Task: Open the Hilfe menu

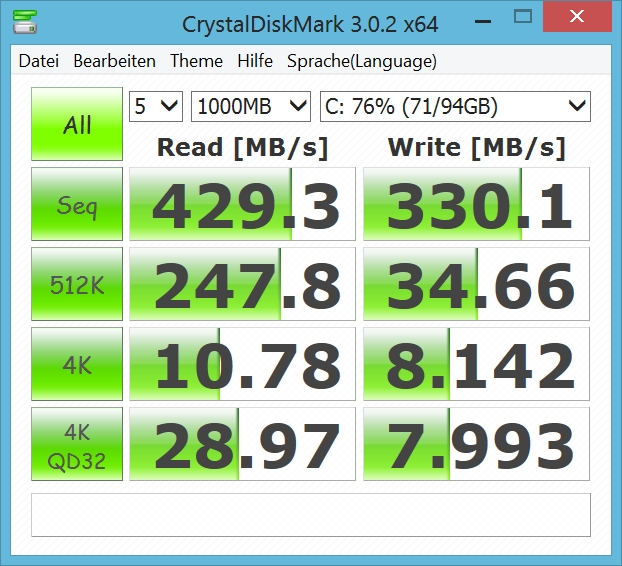Action: tap(255, 61)
